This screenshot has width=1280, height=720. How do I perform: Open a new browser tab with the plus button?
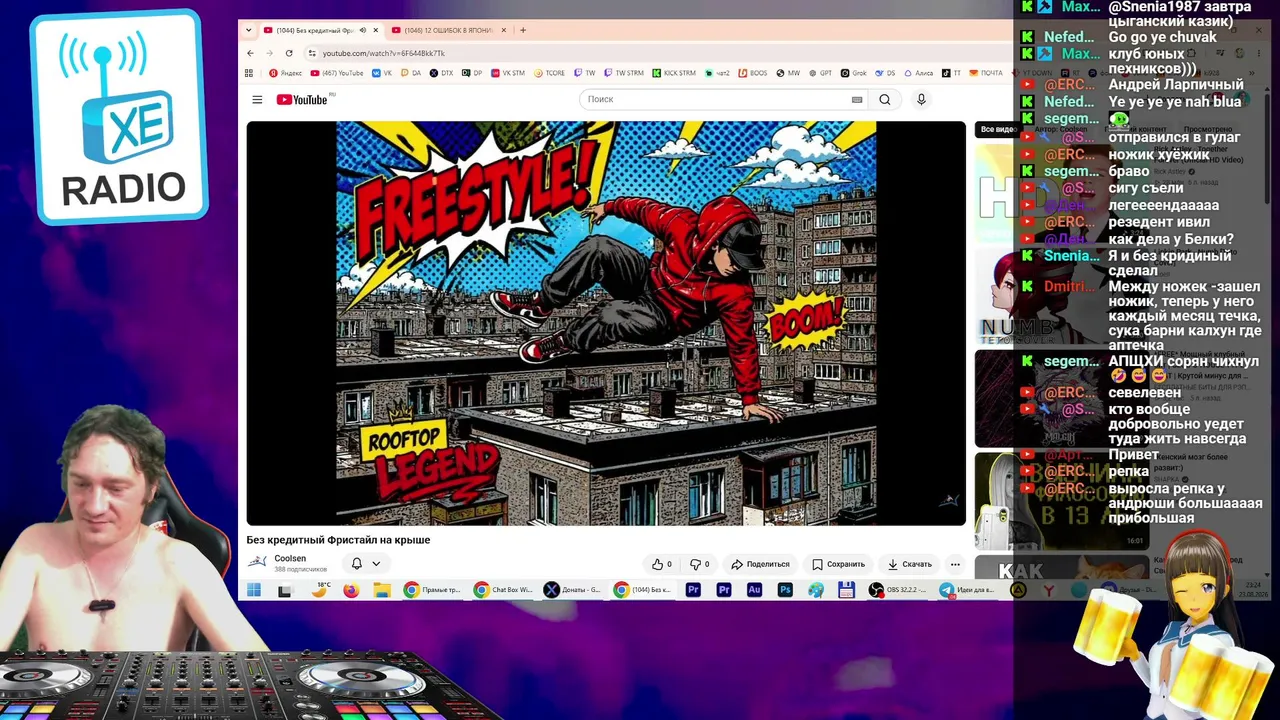point(523,31)
